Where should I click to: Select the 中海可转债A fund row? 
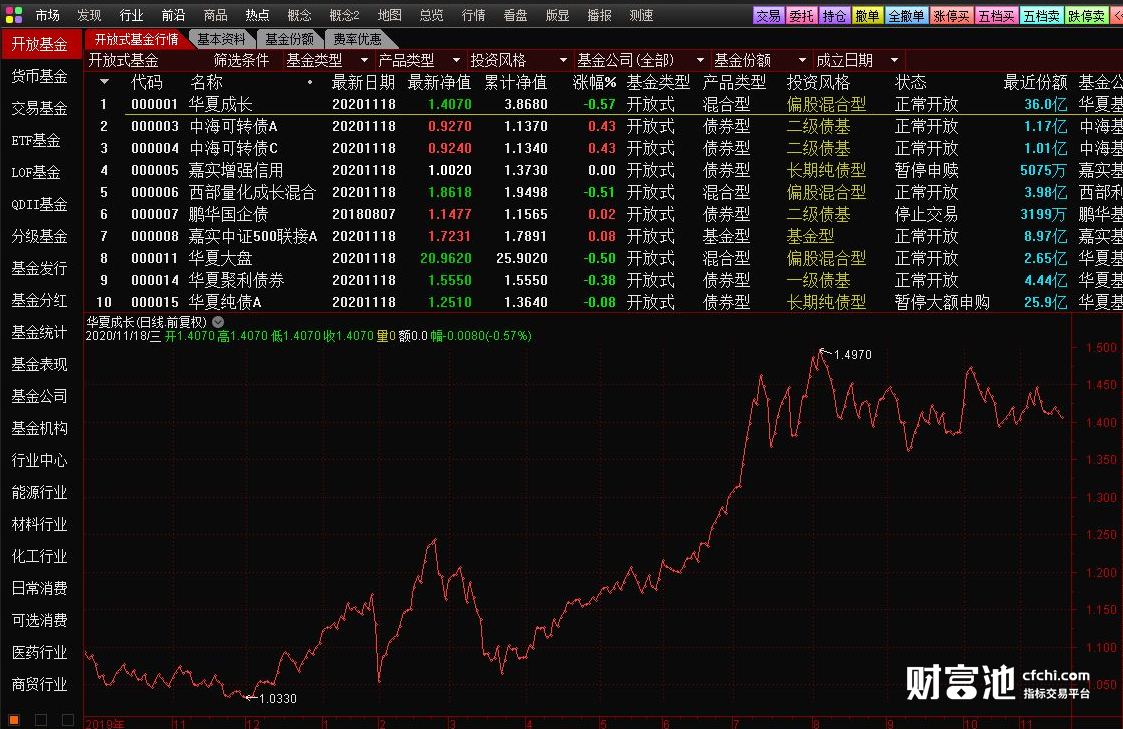(603, 126)
